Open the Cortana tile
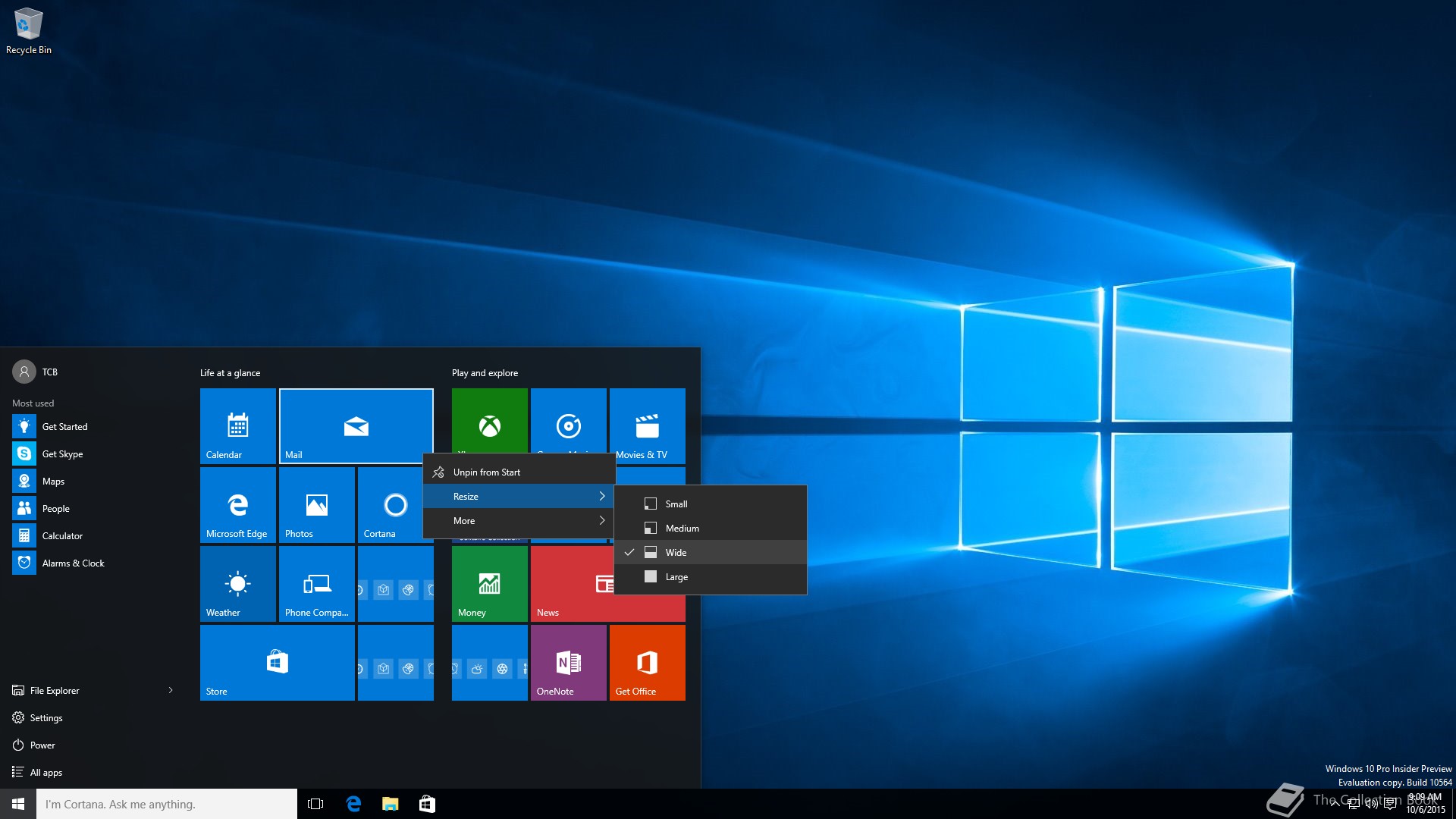Screen dimensions: 1456x819 pos(390,505)
